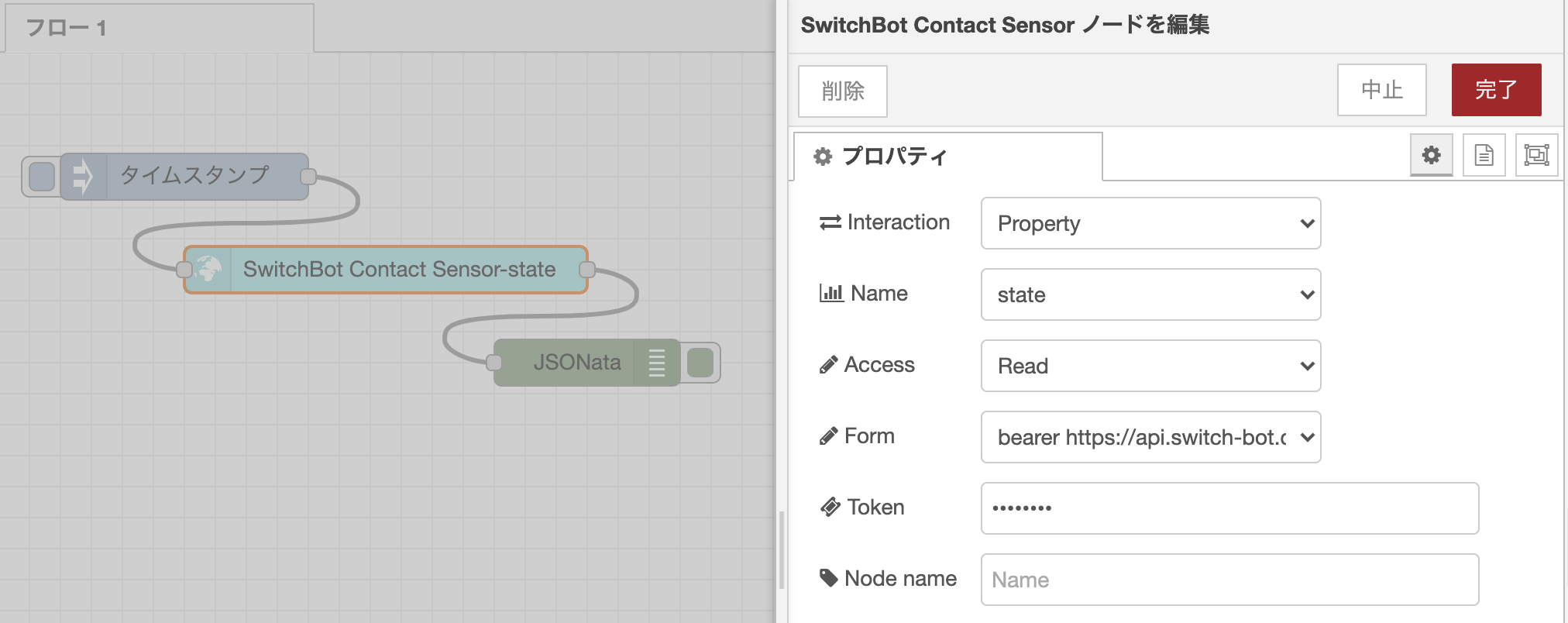Select the JSONata node label
Viewport: 1568px width, 623px height.
click(x=577, y=362)
